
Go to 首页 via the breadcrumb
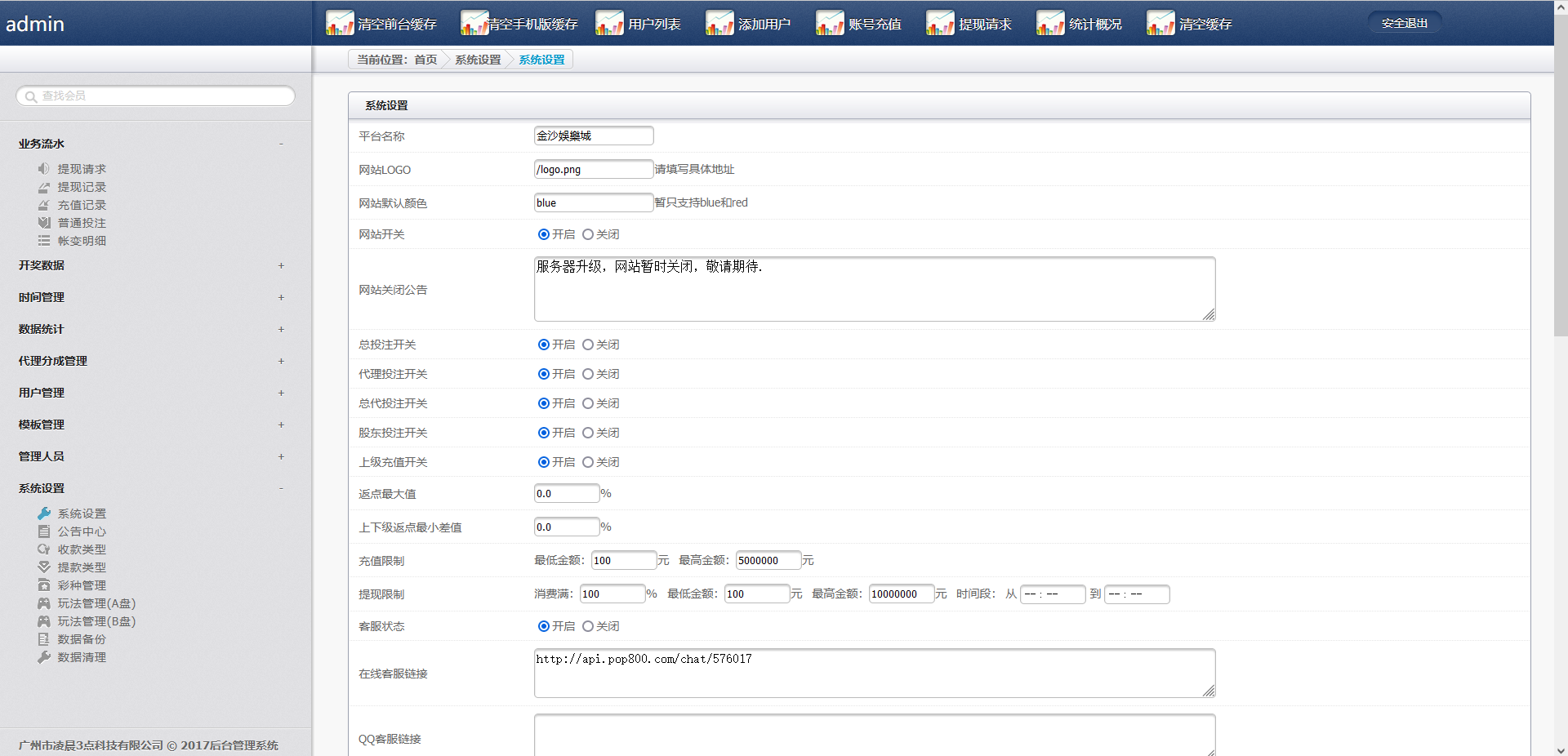tap(425, 60)
